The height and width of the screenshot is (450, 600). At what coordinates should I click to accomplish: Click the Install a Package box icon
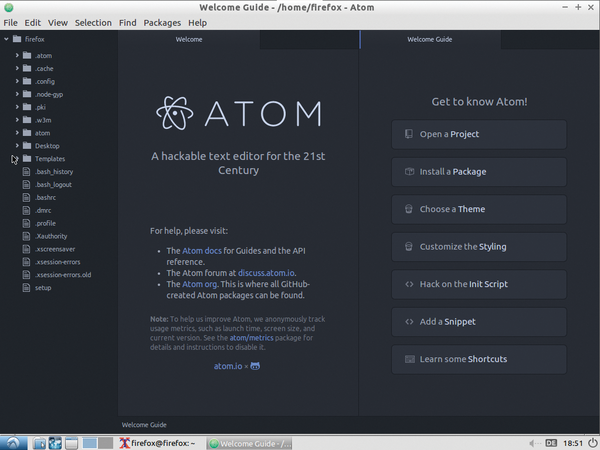pos(408,172)
